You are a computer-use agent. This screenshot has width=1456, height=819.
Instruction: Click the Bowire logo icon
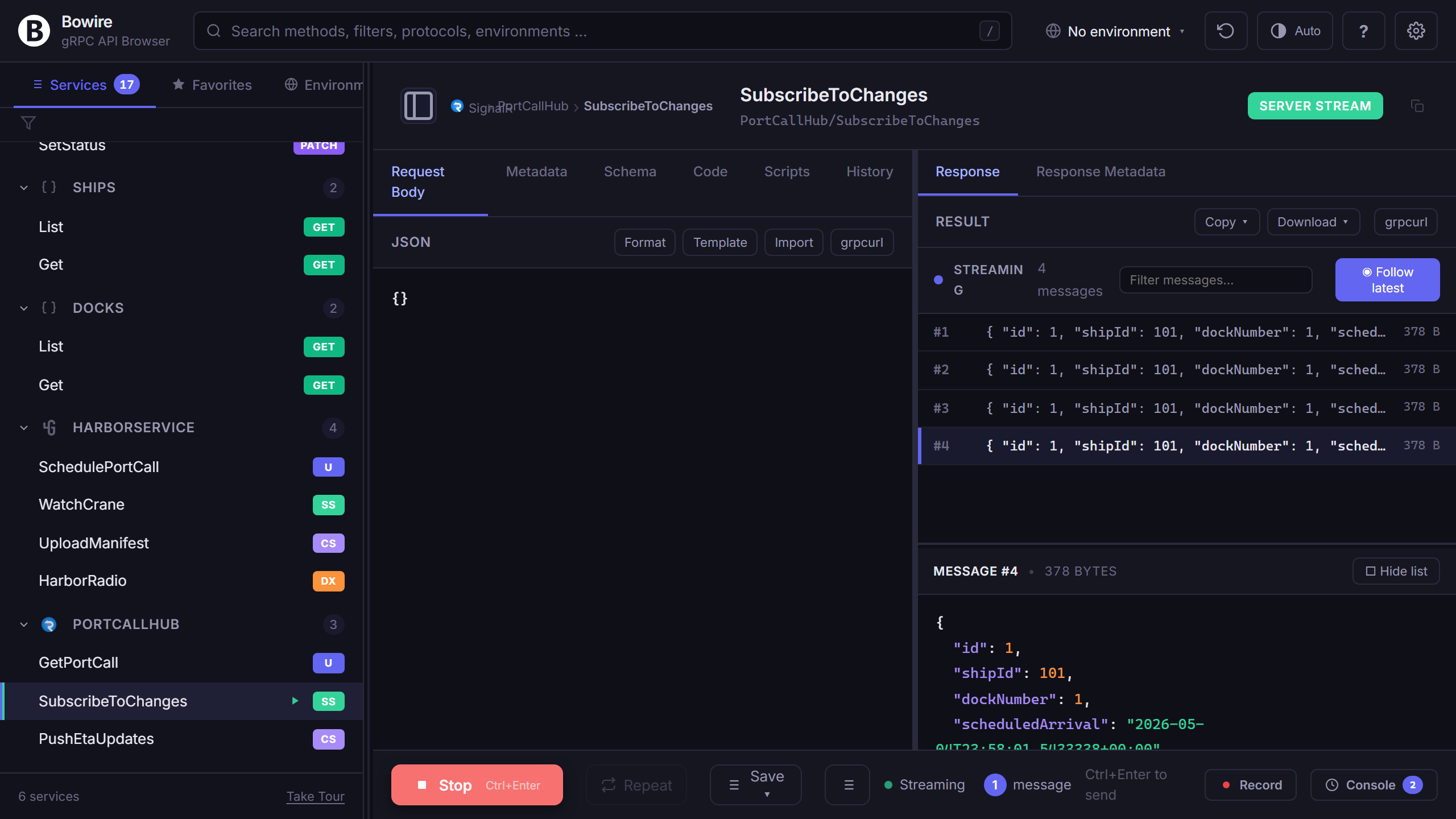pyautogui.click(x=34, y=31)
